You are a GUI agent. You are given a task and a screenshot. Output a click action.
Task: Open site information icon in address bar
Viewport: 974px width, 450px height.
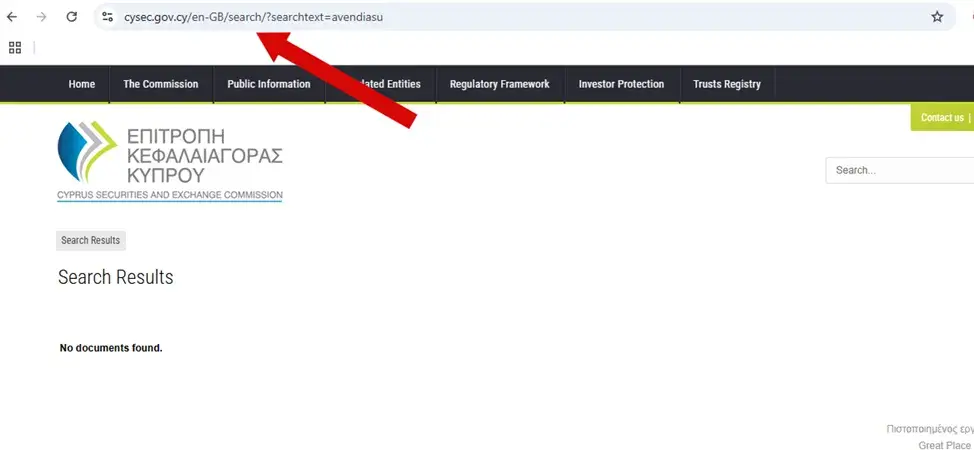pos(107,17)
